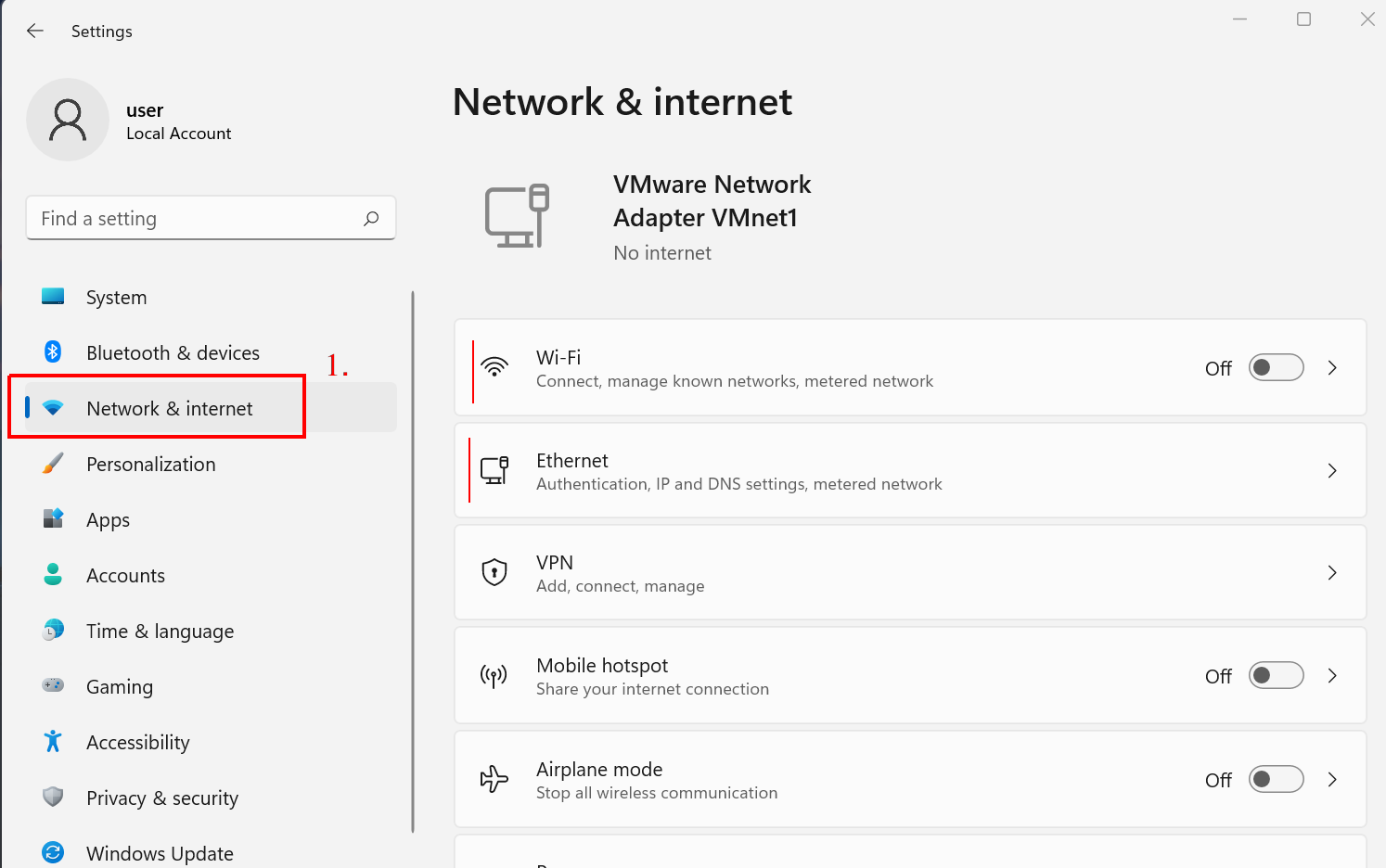
Task: Go to Privacy & security section
Action: (161, 798)
